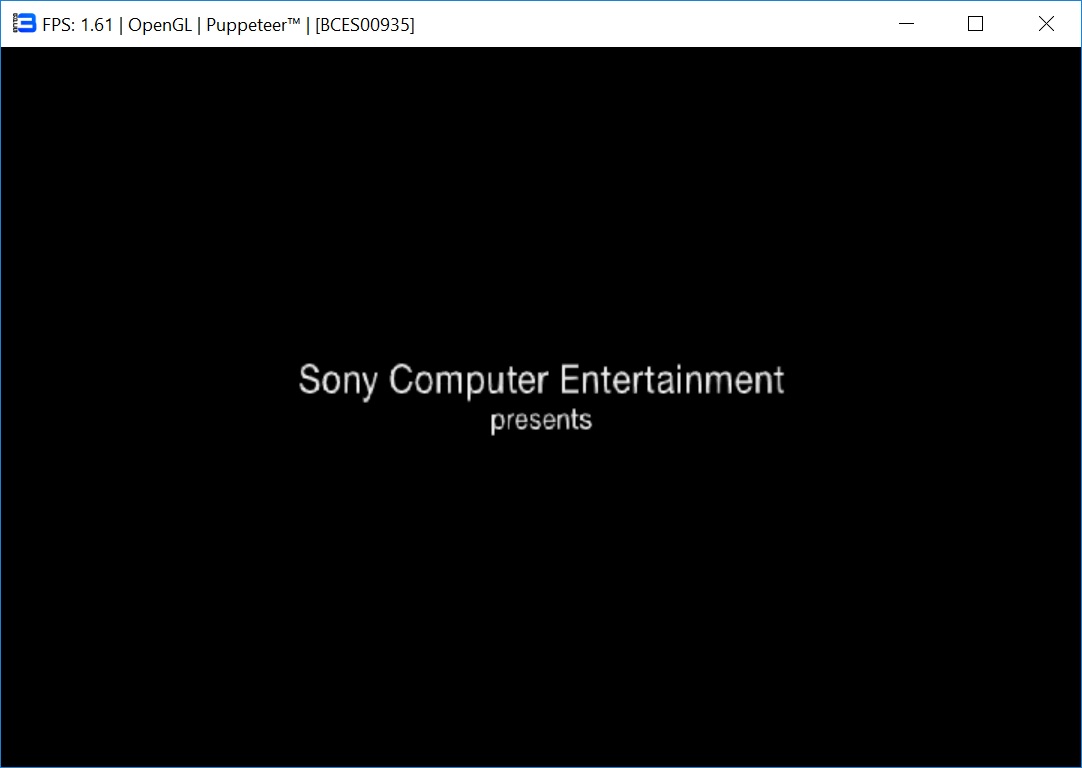Click the word Sony in the splash
This screenshot has width=1082, height=768.
coord(338,381)
